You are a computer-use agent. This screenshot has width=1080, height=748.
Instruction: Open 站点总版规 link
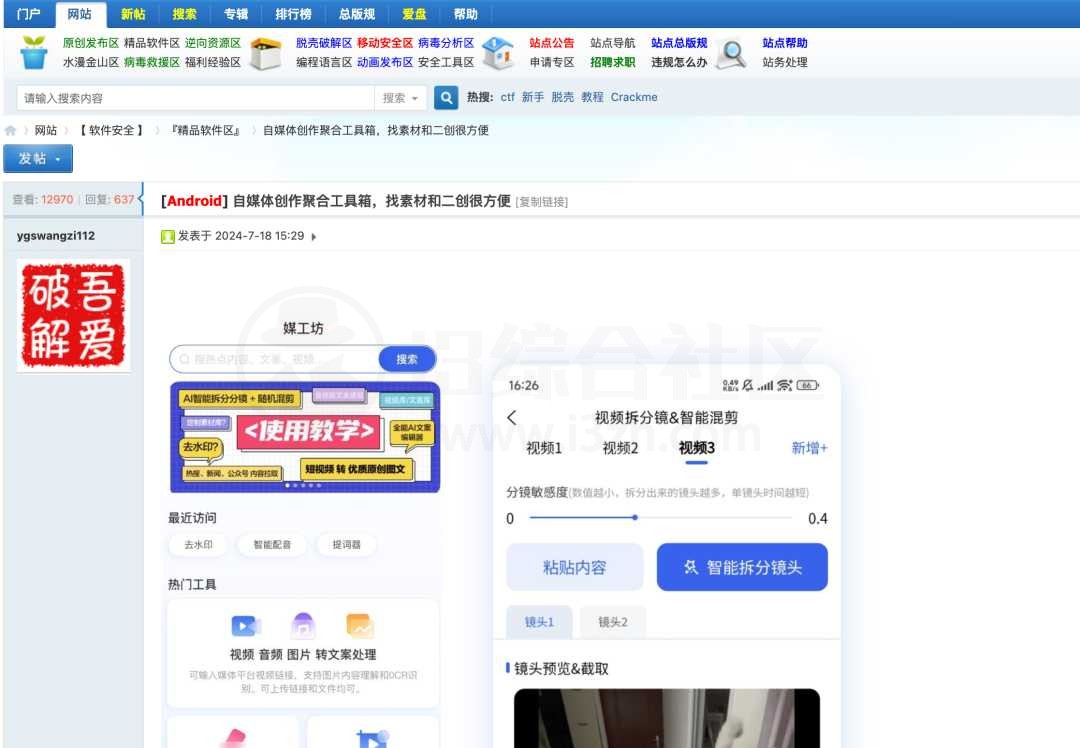pos(679,43)
